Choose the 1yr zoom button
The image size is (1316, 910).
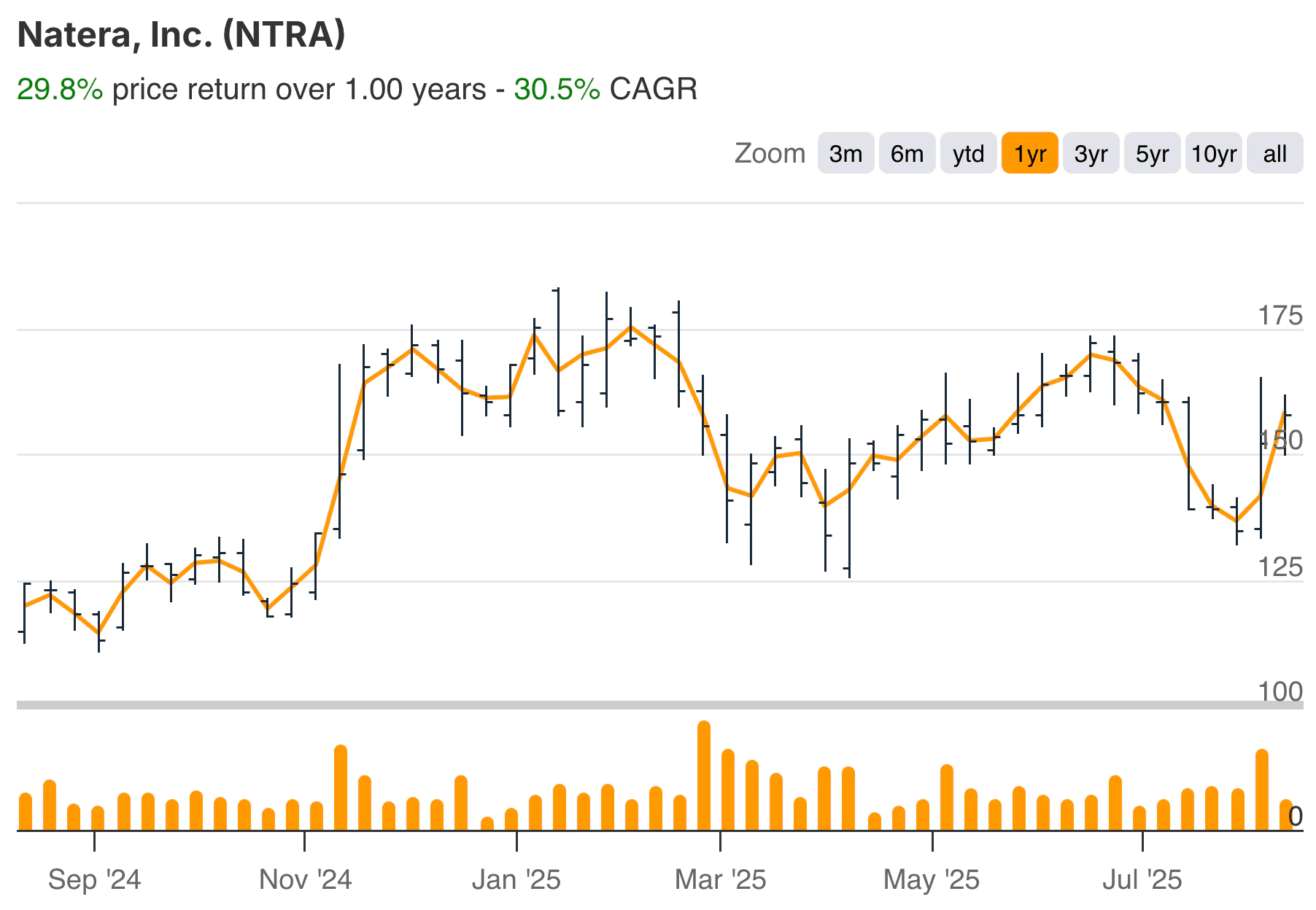tap(1029, 153)
